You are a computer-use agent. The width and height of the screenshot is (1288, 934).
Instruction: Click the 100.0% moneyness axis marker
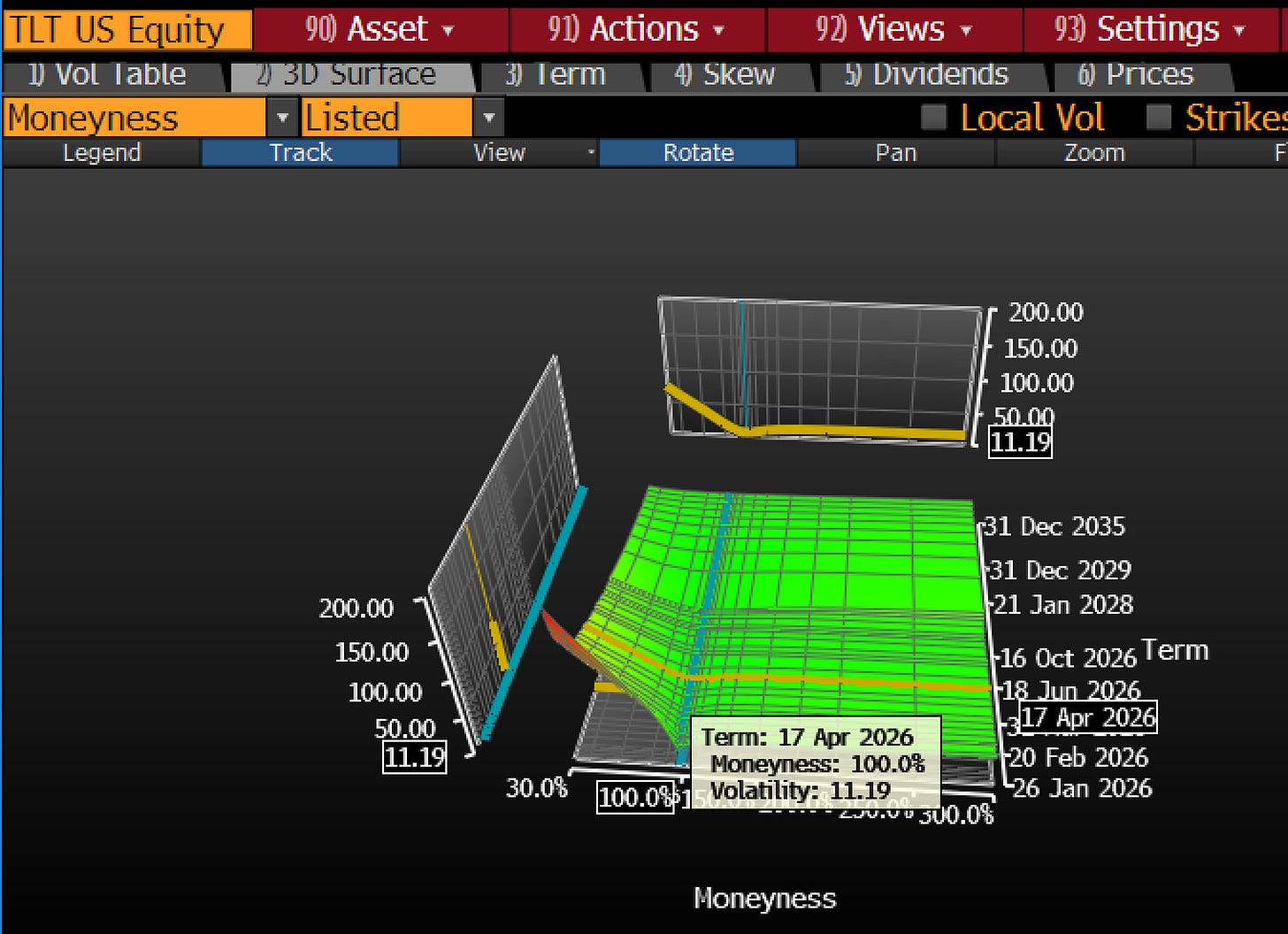point(635,798)
